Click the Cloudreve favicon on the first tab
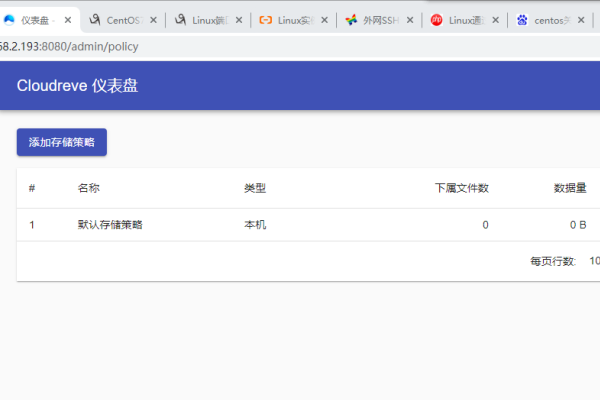 (x=9, y=20)
